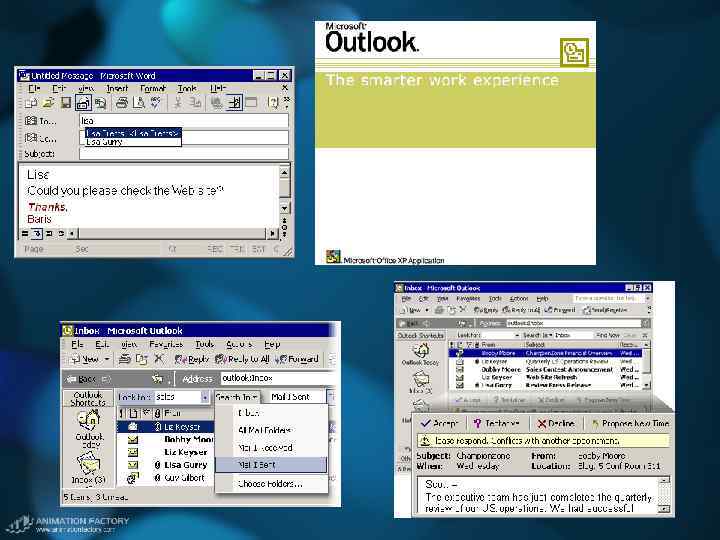Click the Save floppy icon in Word toolbar

(66, 103)
